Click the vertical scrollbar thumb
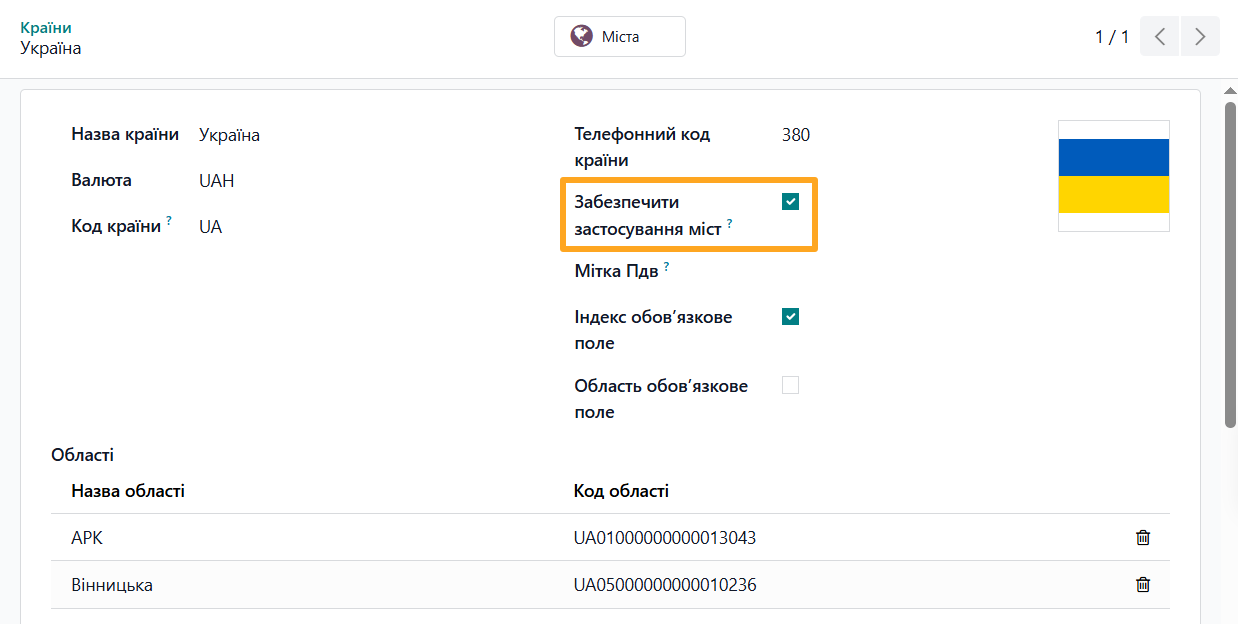Screen dimensions: 1238x624 1231,265
